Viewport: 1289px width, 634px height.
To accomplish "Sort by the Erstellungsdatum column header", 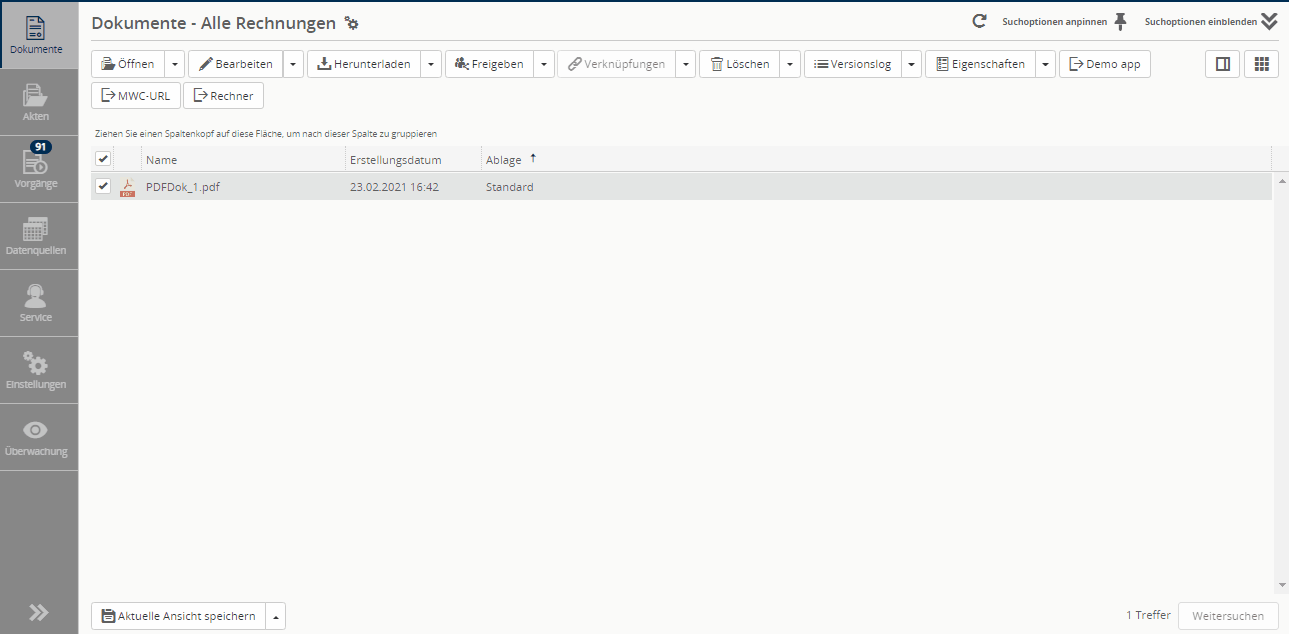I will [395, 160].
